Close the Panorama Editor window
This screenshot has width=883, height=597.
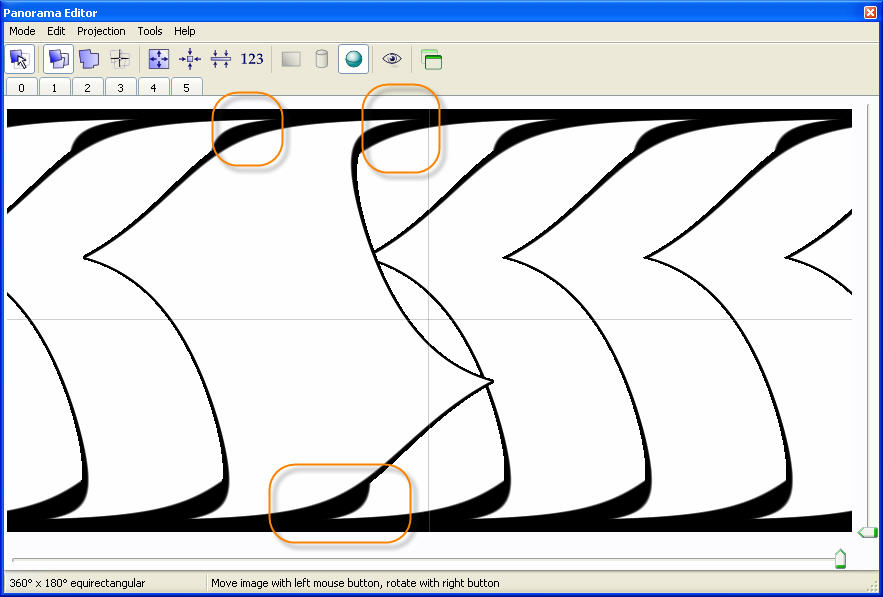[870, 12]
